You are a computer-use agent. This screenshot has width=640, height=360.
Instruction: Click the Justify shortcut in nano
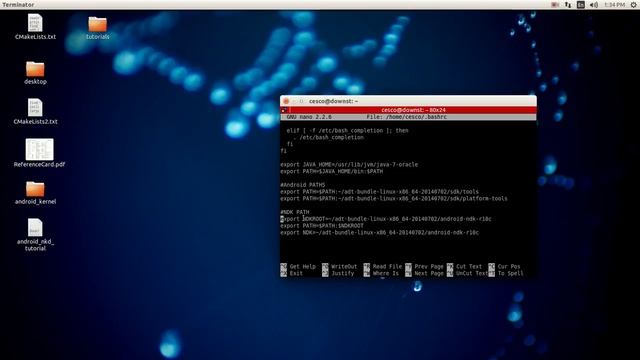[338, 273]
